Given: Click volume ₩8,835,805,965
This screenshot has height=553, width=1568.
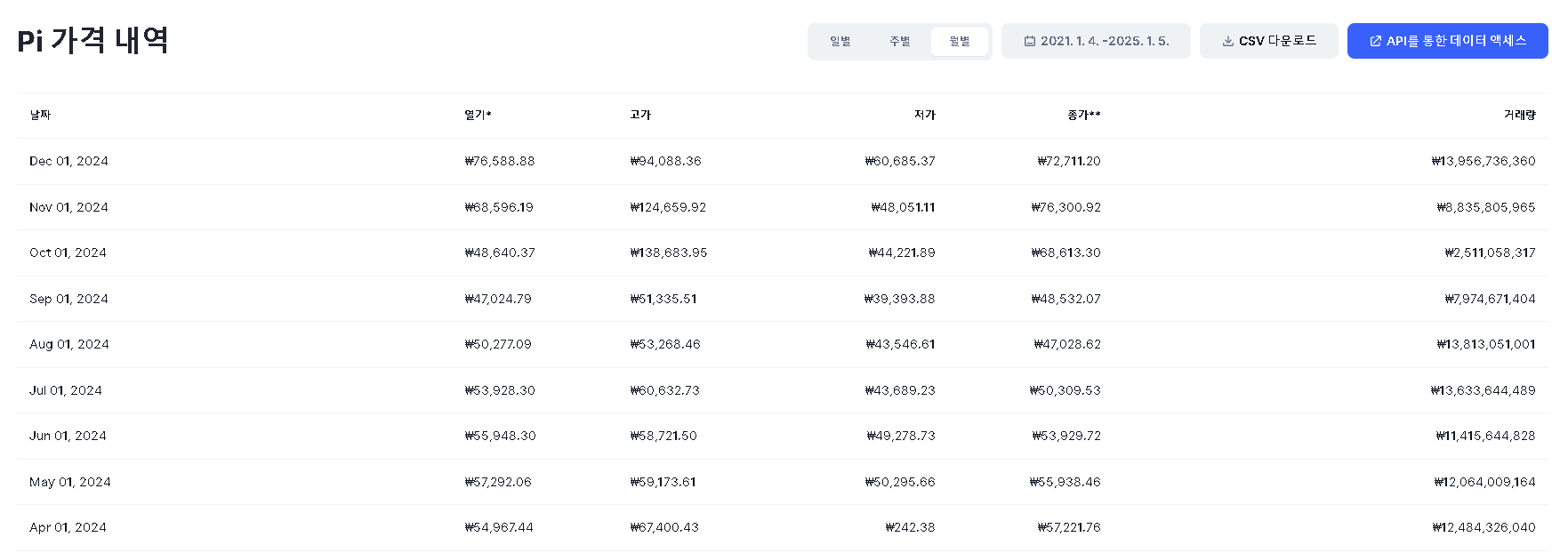Looking at the screenshot, I should coord(1486,207).
